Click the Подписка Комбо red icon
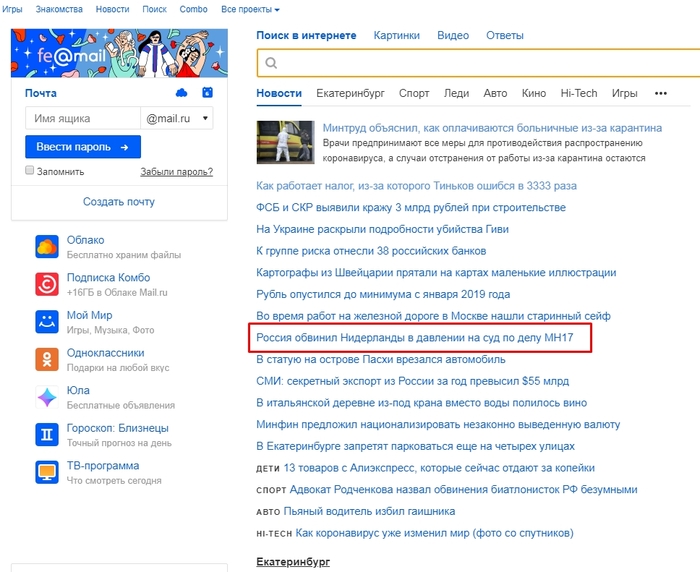 (x=47, y=284)
